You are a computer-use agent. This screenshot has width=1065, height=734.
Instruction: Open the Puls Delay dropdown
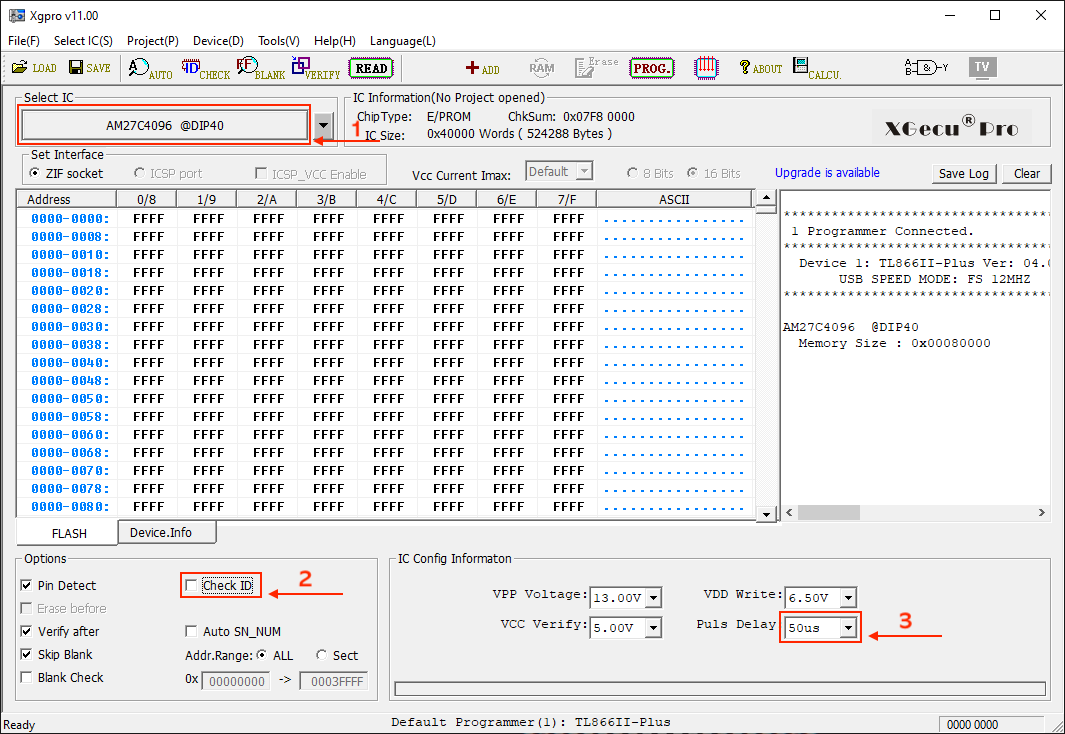coord(848,628)
